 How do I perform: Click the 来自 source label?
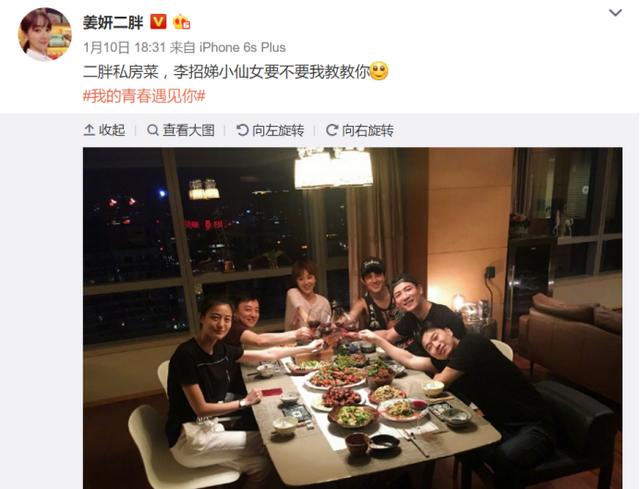pos(182,47)
